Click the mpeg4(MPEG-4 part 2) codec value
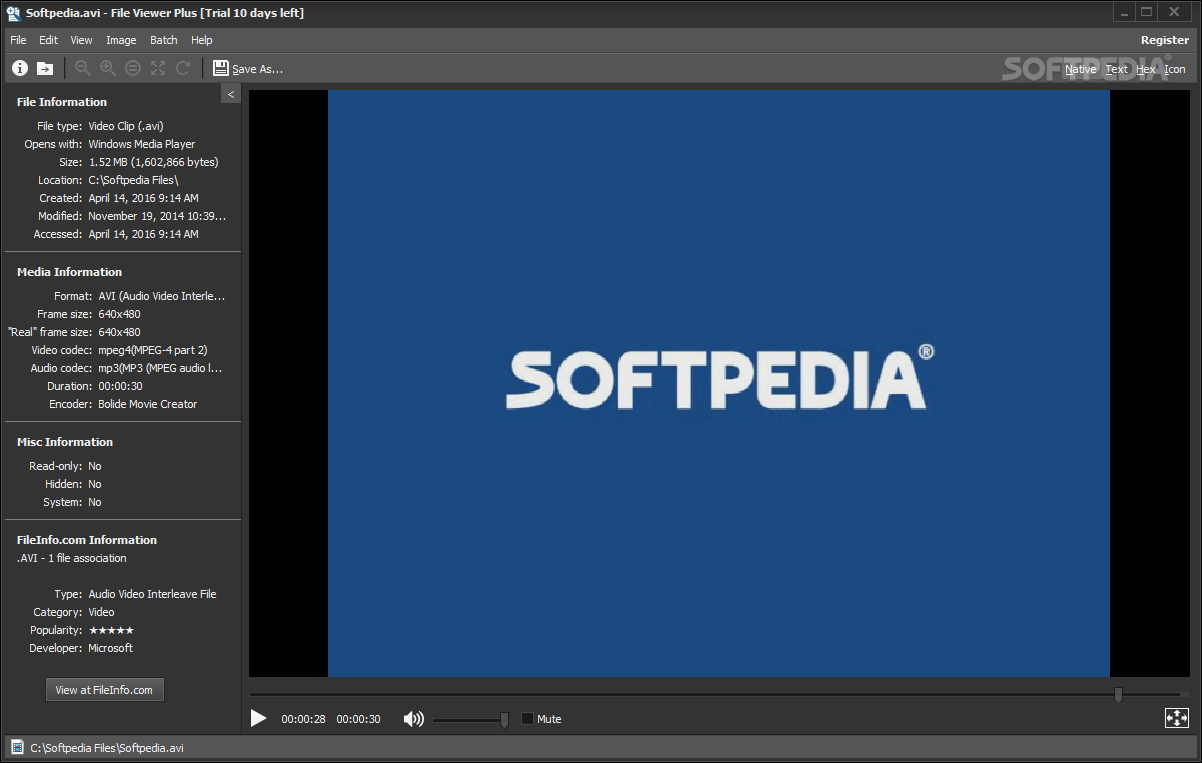The image size is (1202, 763). pyautogui.click(x=153, y=350)
